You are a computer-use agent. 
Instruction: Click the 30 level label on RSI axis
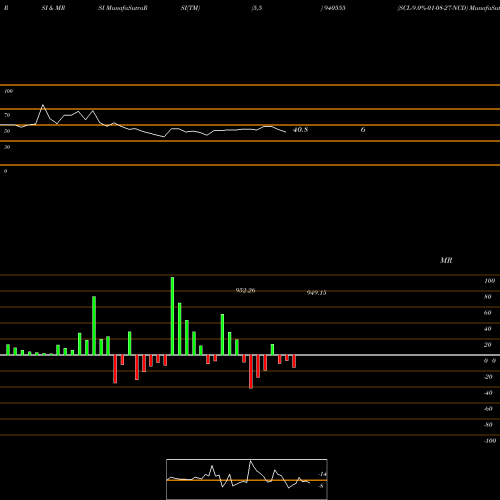coord(7,147)
